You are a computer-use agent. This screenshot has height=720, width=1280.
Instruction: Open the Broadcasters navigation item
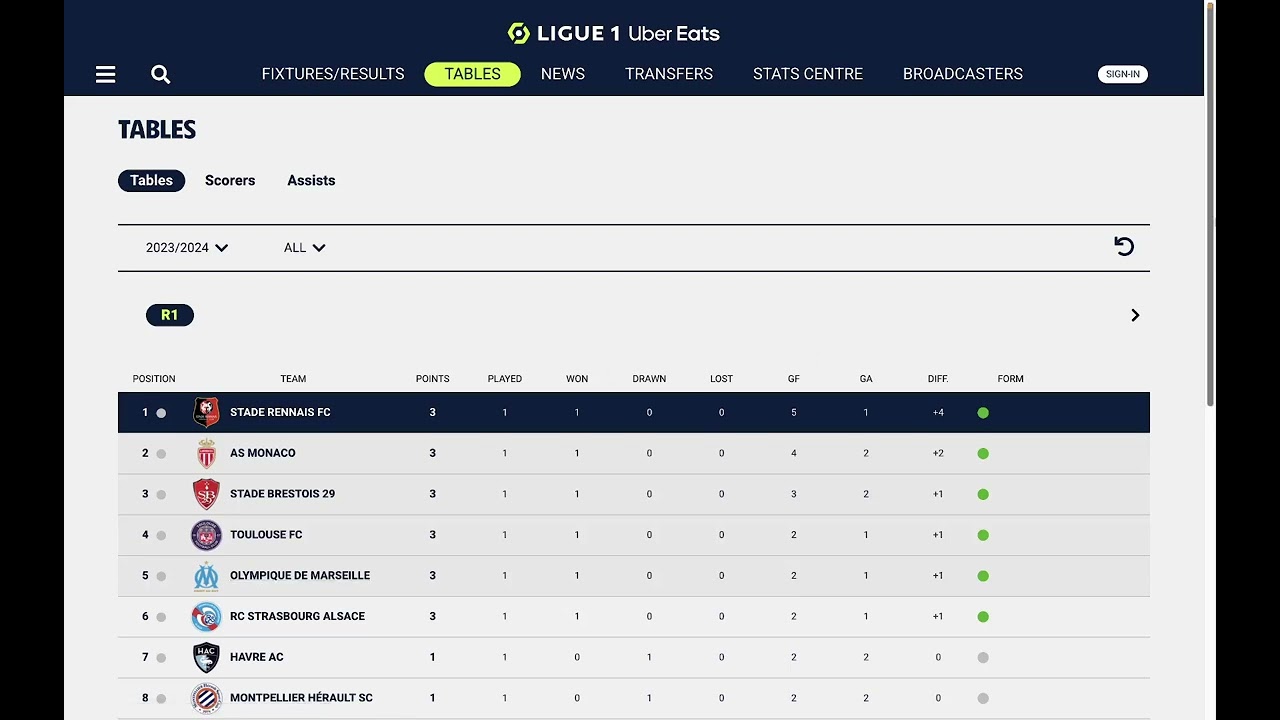963,74
